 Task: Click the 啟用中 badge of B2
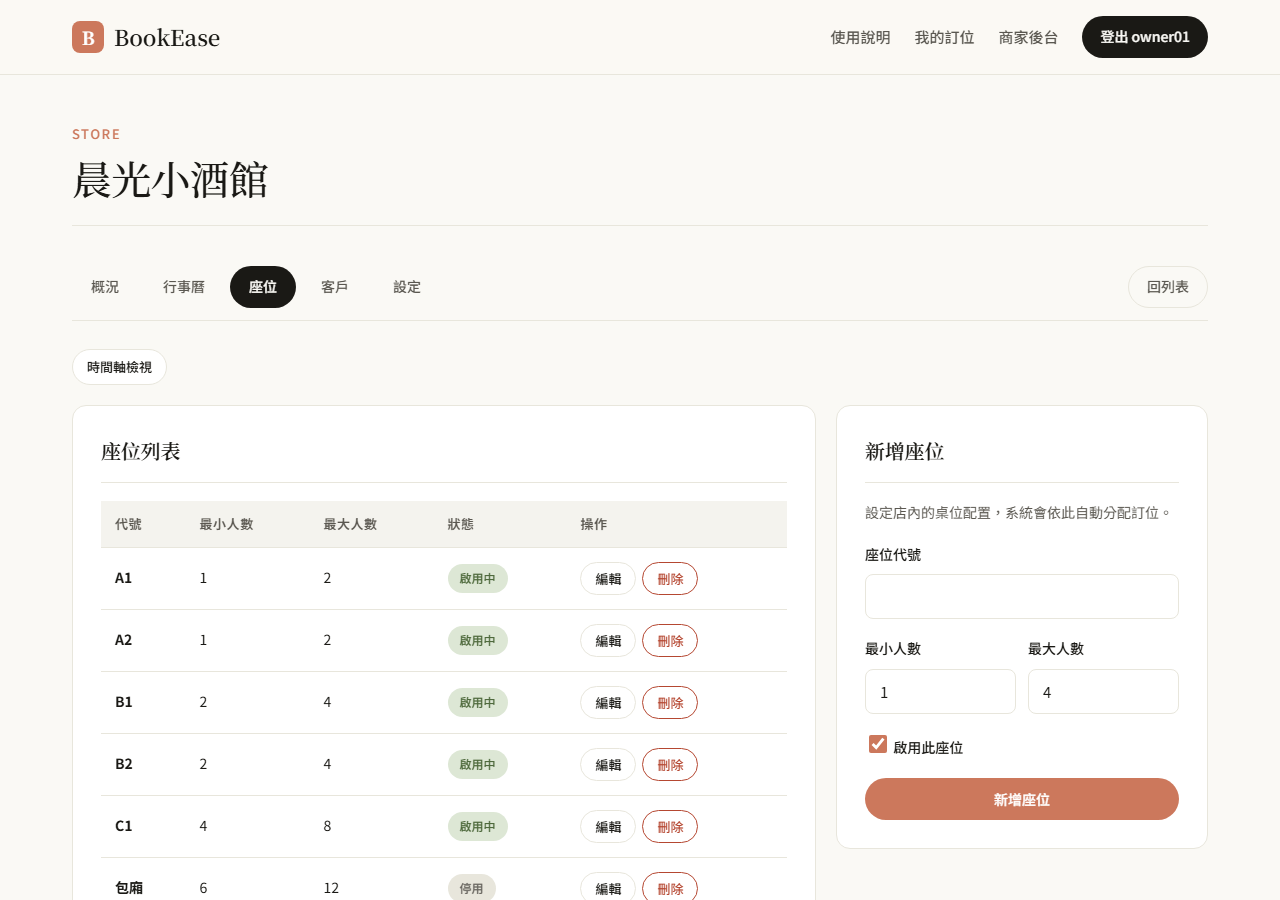[x=478, y=765]
